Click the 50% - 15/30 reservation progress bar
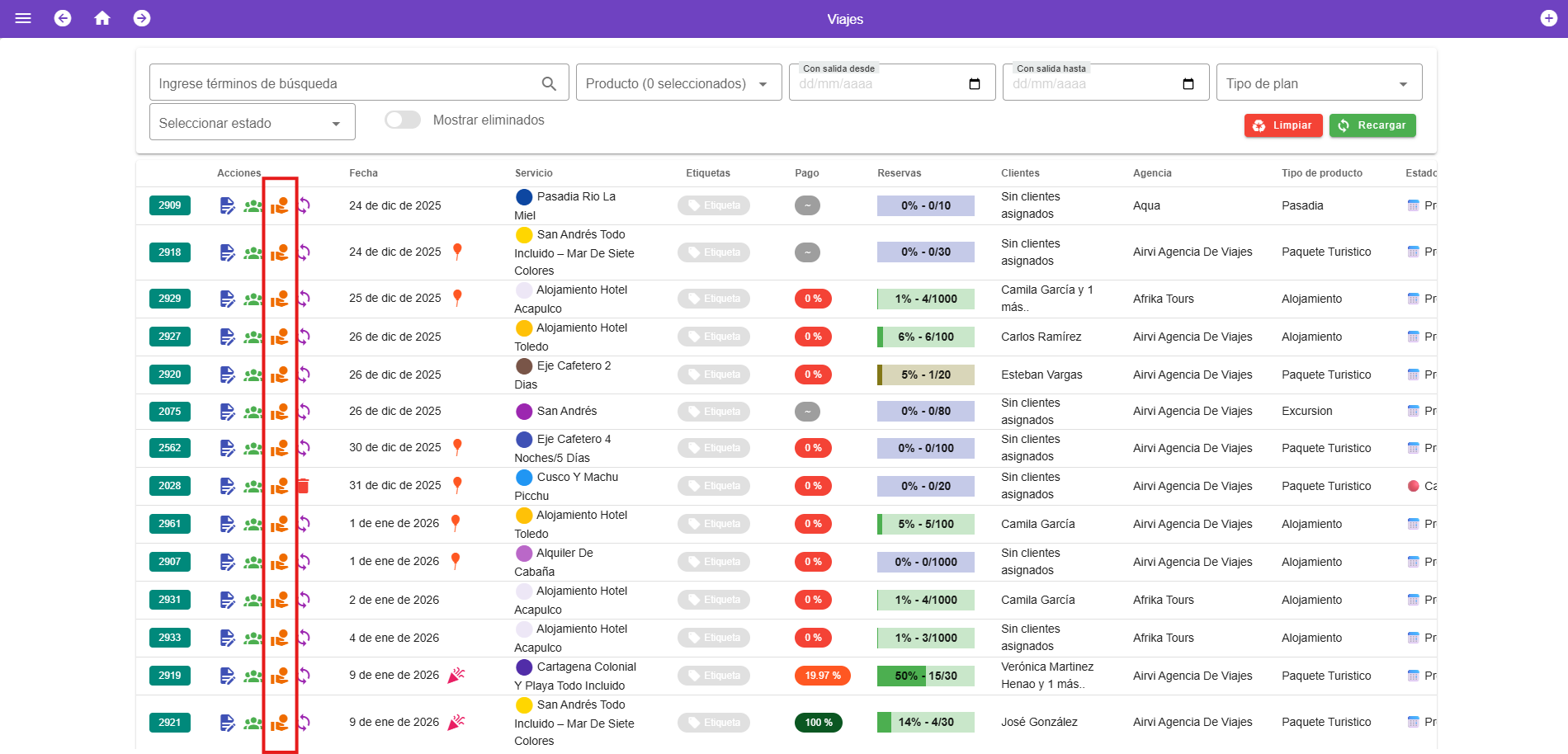 pos(925,676)
